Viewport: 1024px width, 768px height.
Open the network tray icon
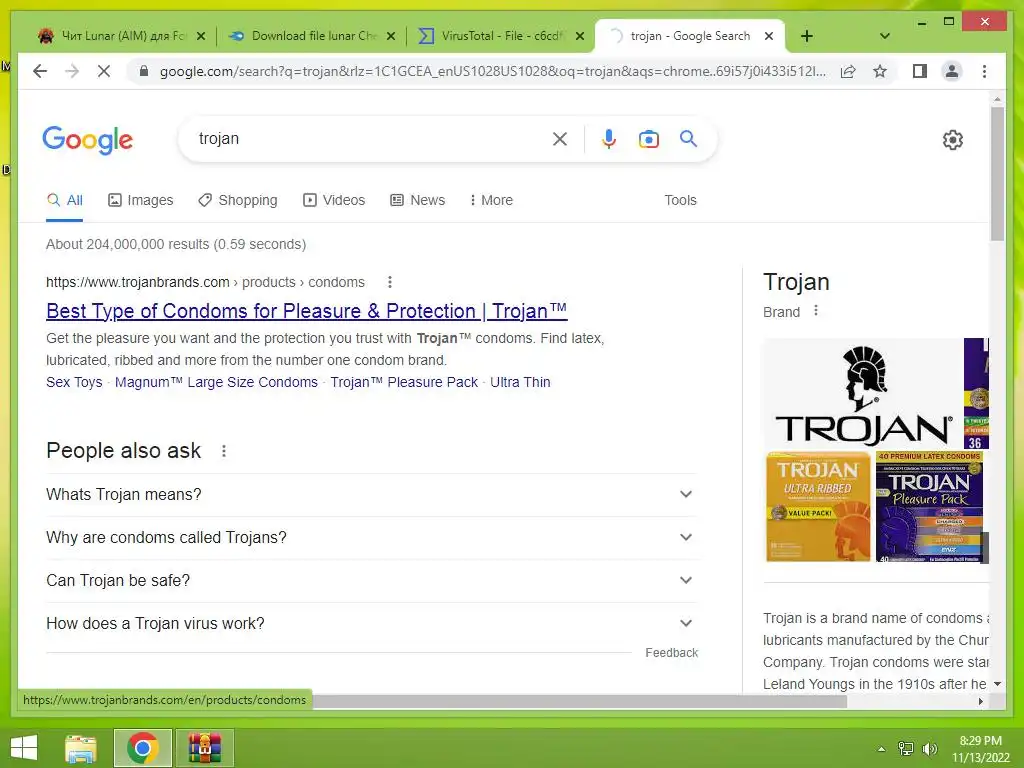pos(905,748)
